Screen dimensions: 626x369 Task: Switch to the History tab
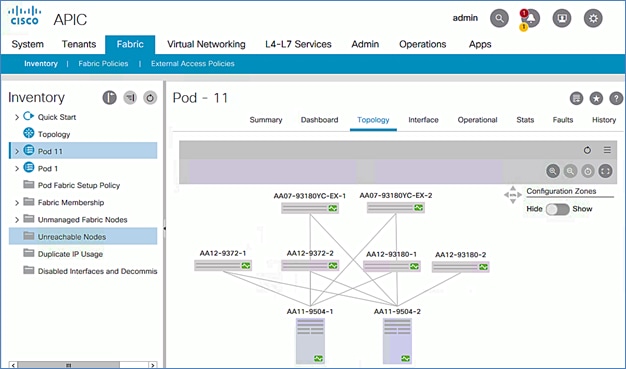tap(604, 120)
